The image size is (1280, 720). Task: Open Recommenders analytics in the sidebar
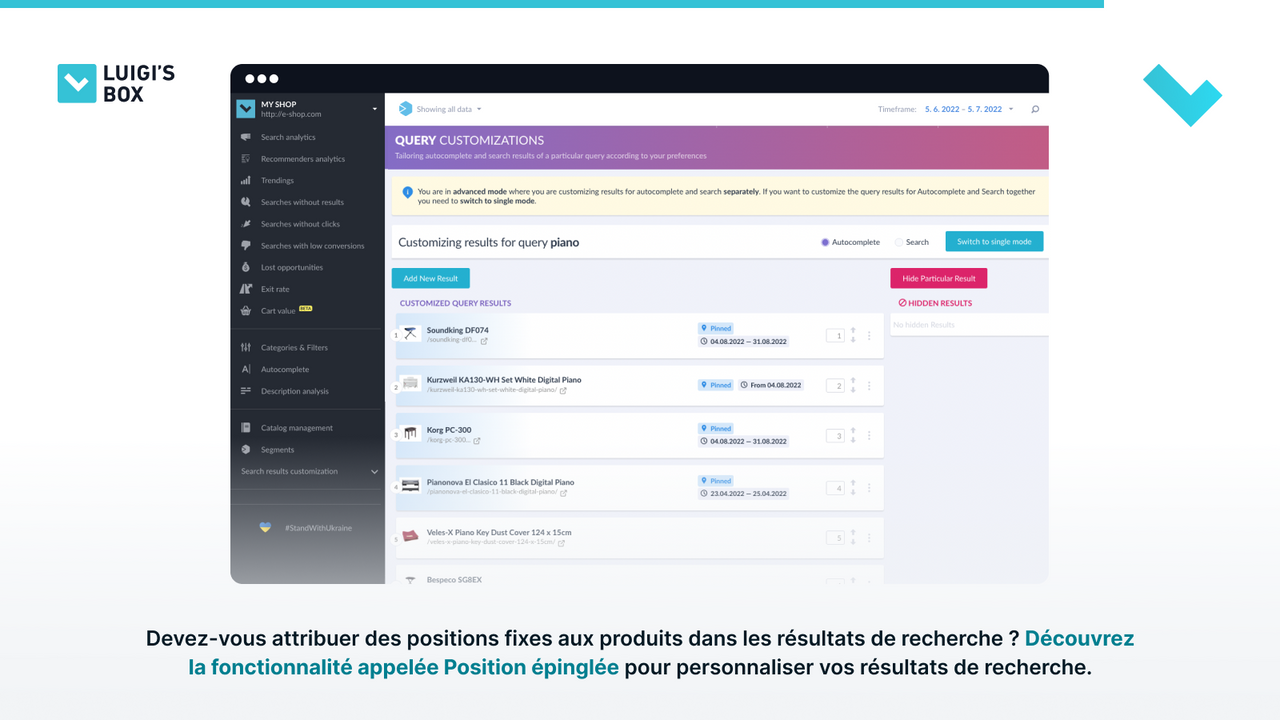click(x=303, y=159)
